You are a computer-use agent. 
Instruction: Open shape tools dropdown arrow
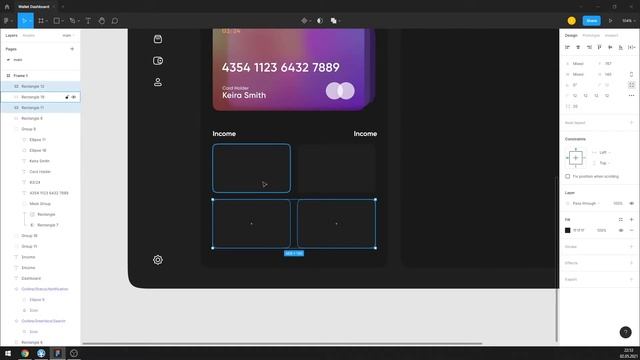(x=62, y=21)
